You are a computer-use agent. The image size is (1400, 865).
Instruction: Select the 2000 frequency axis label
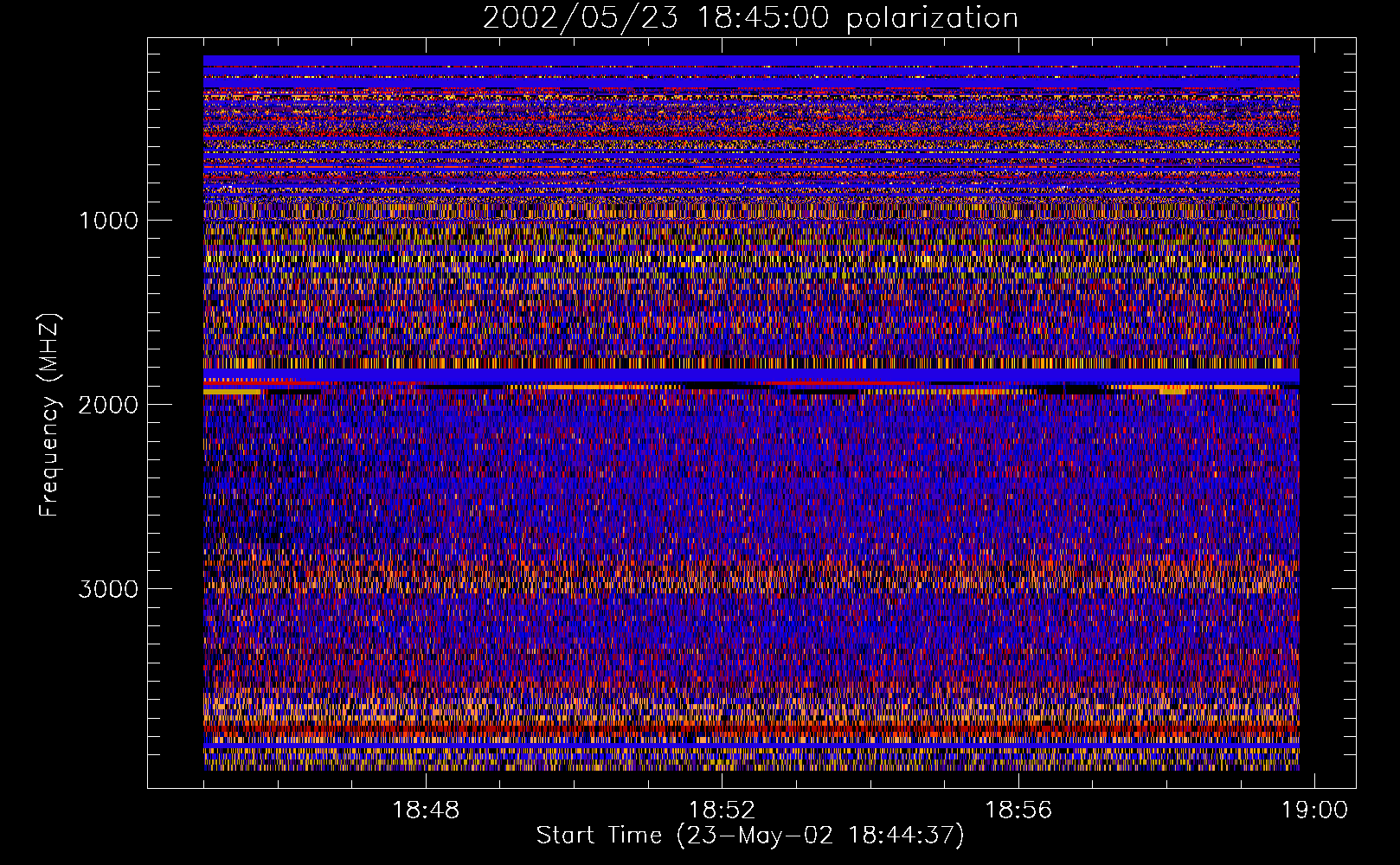click(108, 405)
